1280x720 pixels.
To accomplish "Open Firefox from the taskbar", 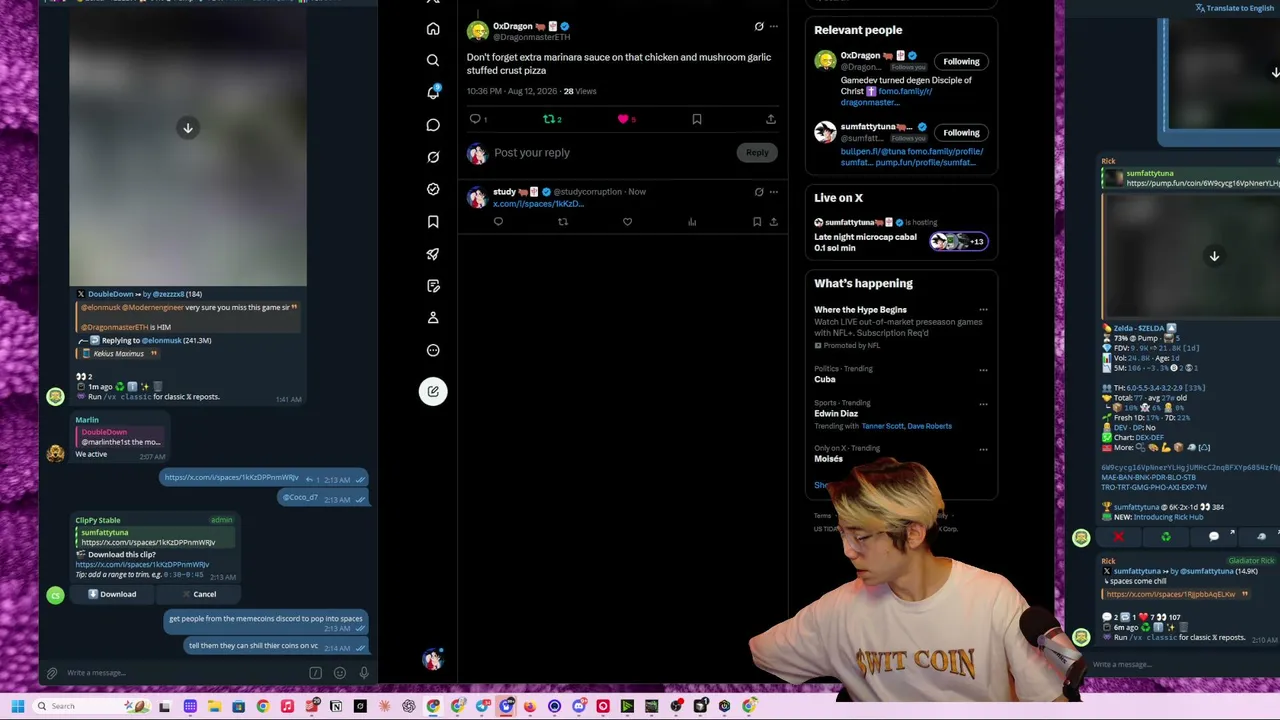I will tap(530, 706).
